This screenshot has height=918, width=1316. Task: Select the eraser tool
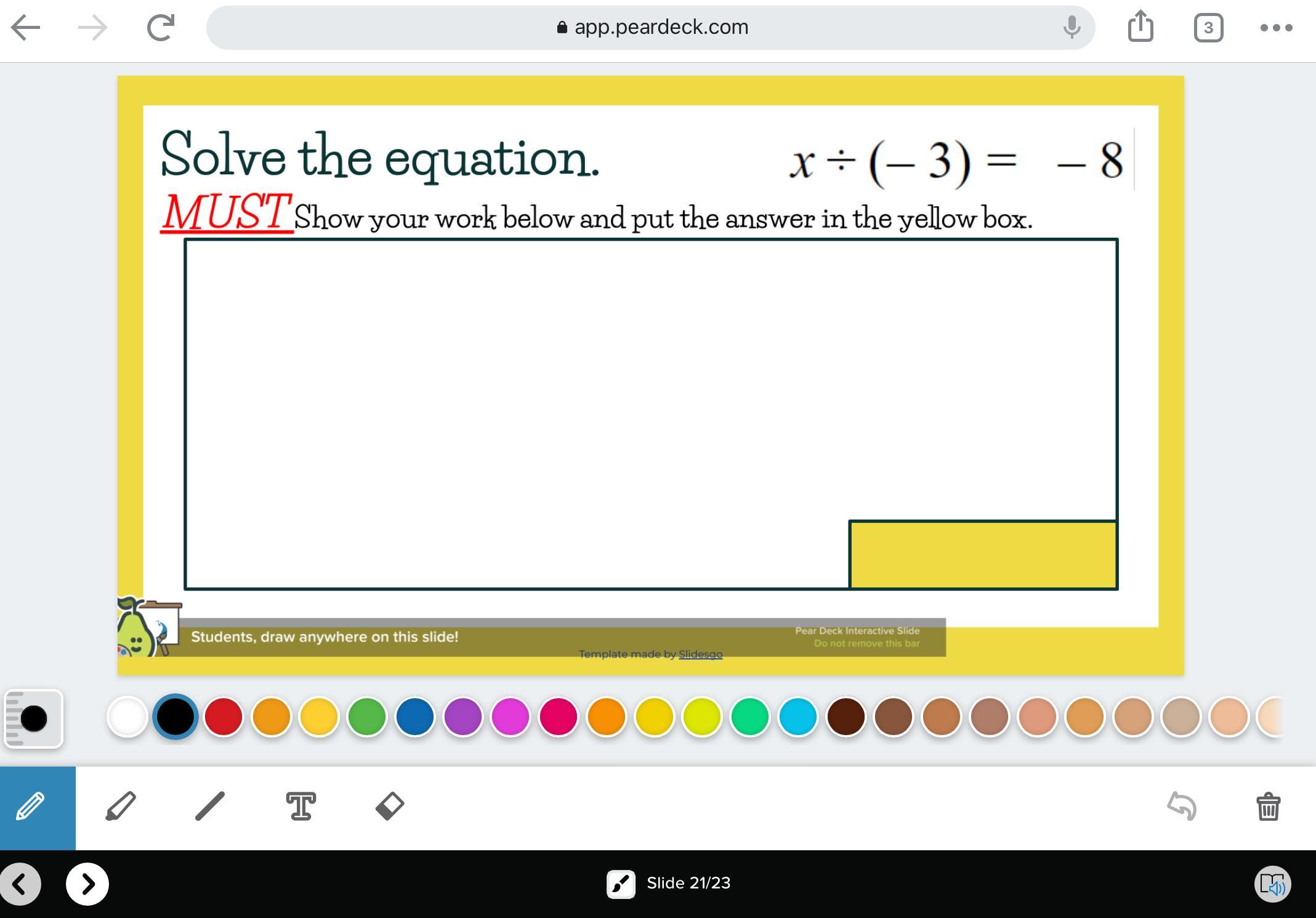coord(390,807)
